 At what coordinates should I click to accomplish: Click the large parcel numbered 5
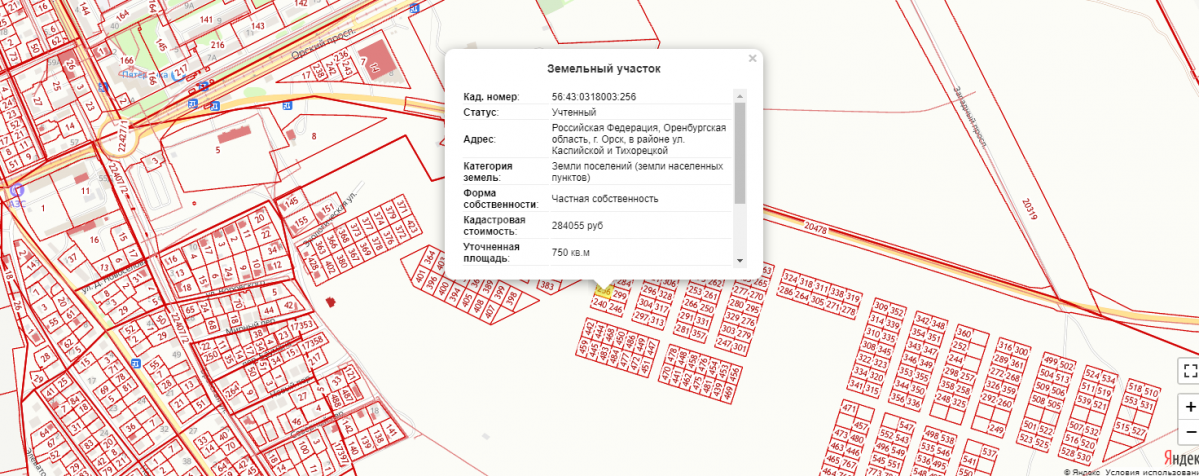point(217,150)
